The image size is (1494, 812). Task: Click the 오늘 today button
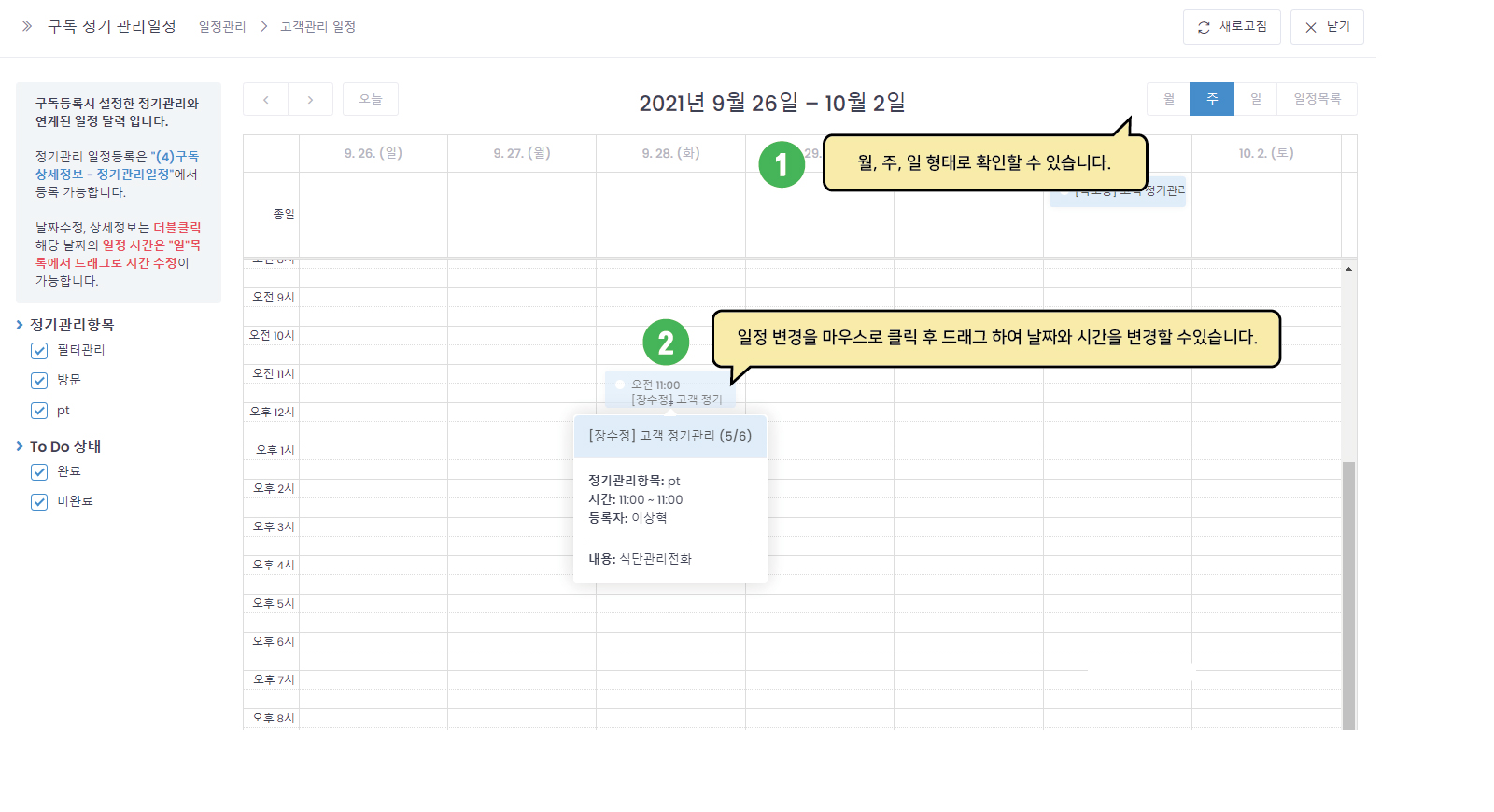[371, 99]
